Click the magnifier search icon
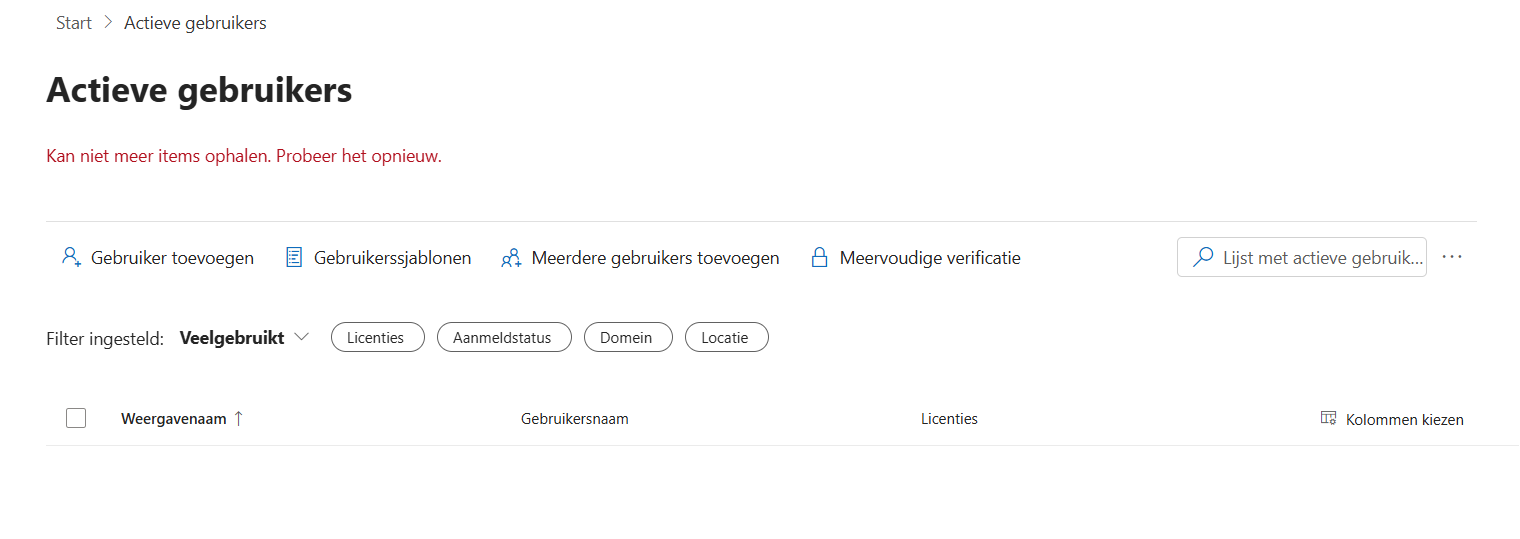Image resolution: width=1520 pixels, height=539 pixels. tap(1204, 257)
